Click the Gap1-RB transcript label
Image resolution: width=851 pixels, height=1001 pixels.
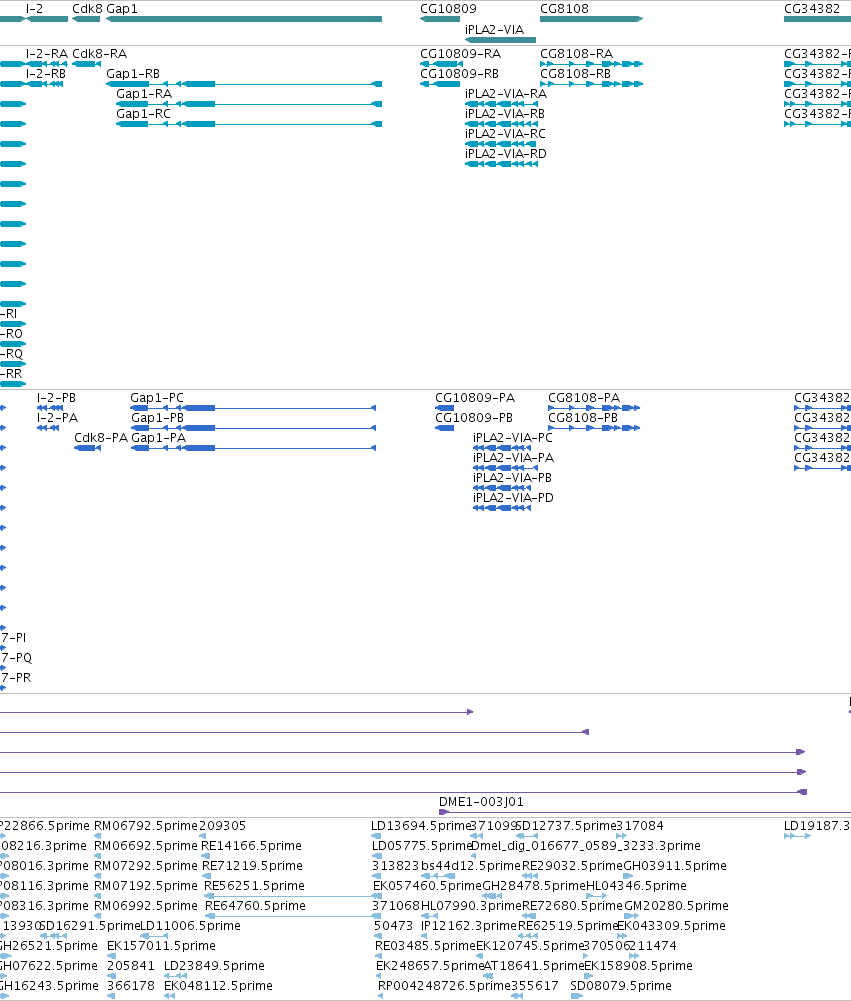pos(133,74)
